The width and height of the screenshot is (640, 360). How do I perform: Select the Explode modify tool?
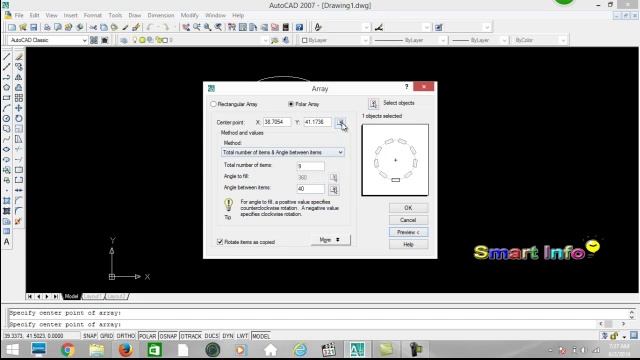(x=19, y=221)
